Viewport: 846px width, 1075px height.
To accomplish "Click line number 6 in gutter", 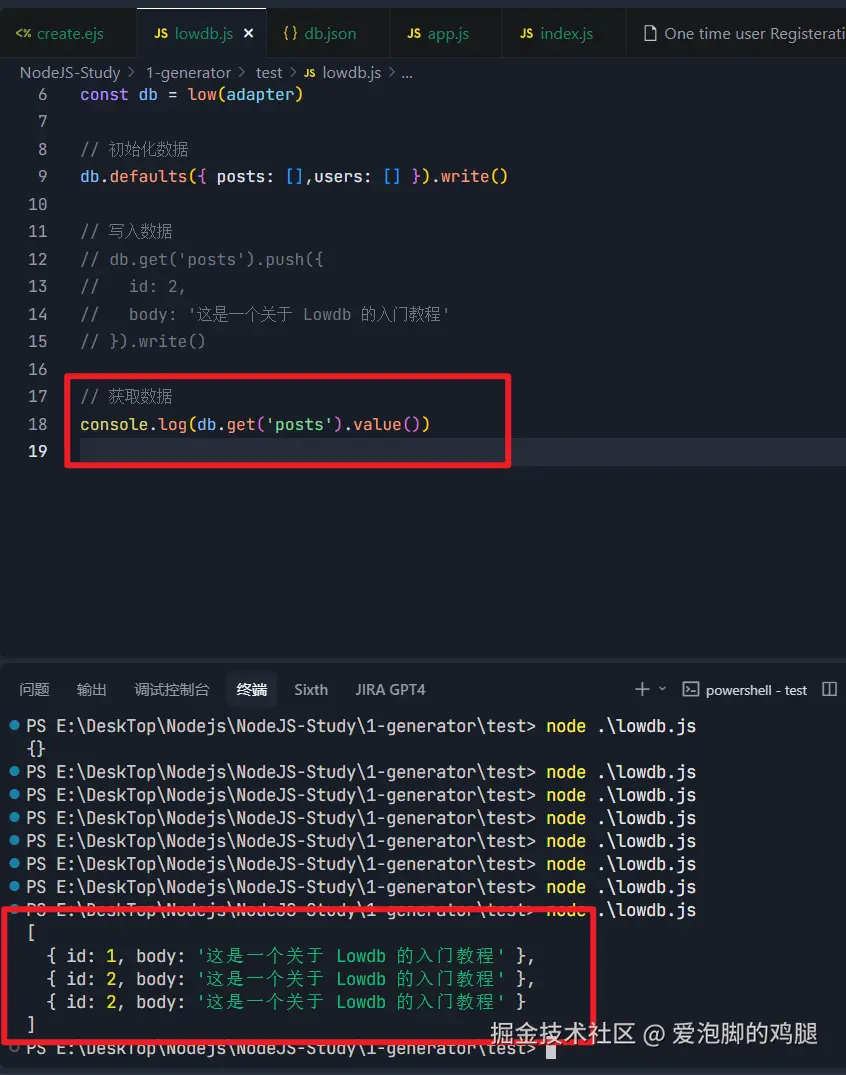I will coord(43,95).
